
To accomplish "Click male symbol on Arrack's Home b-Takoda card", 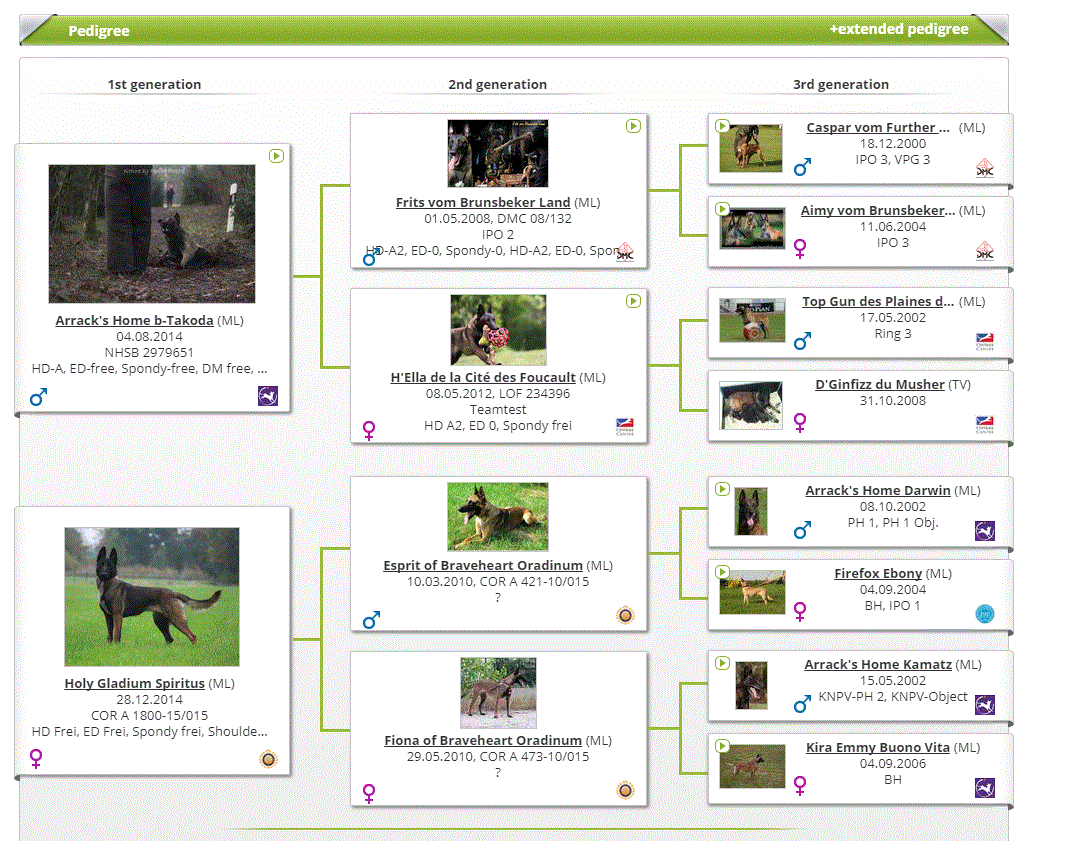I will [39, 397].
